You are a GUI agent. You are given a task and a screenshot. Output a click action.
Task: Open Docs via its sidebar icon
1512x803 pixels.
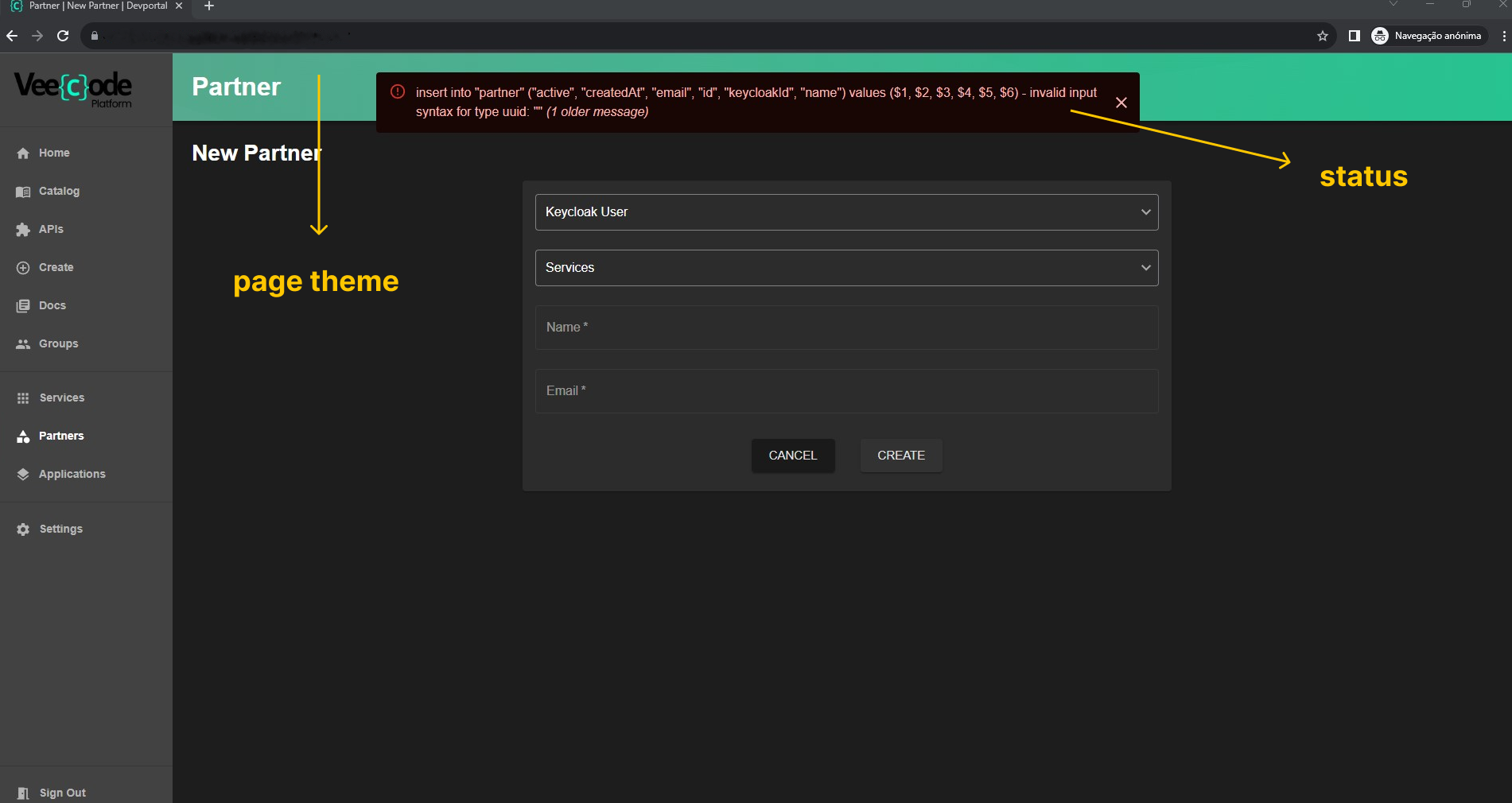(23, 306)
